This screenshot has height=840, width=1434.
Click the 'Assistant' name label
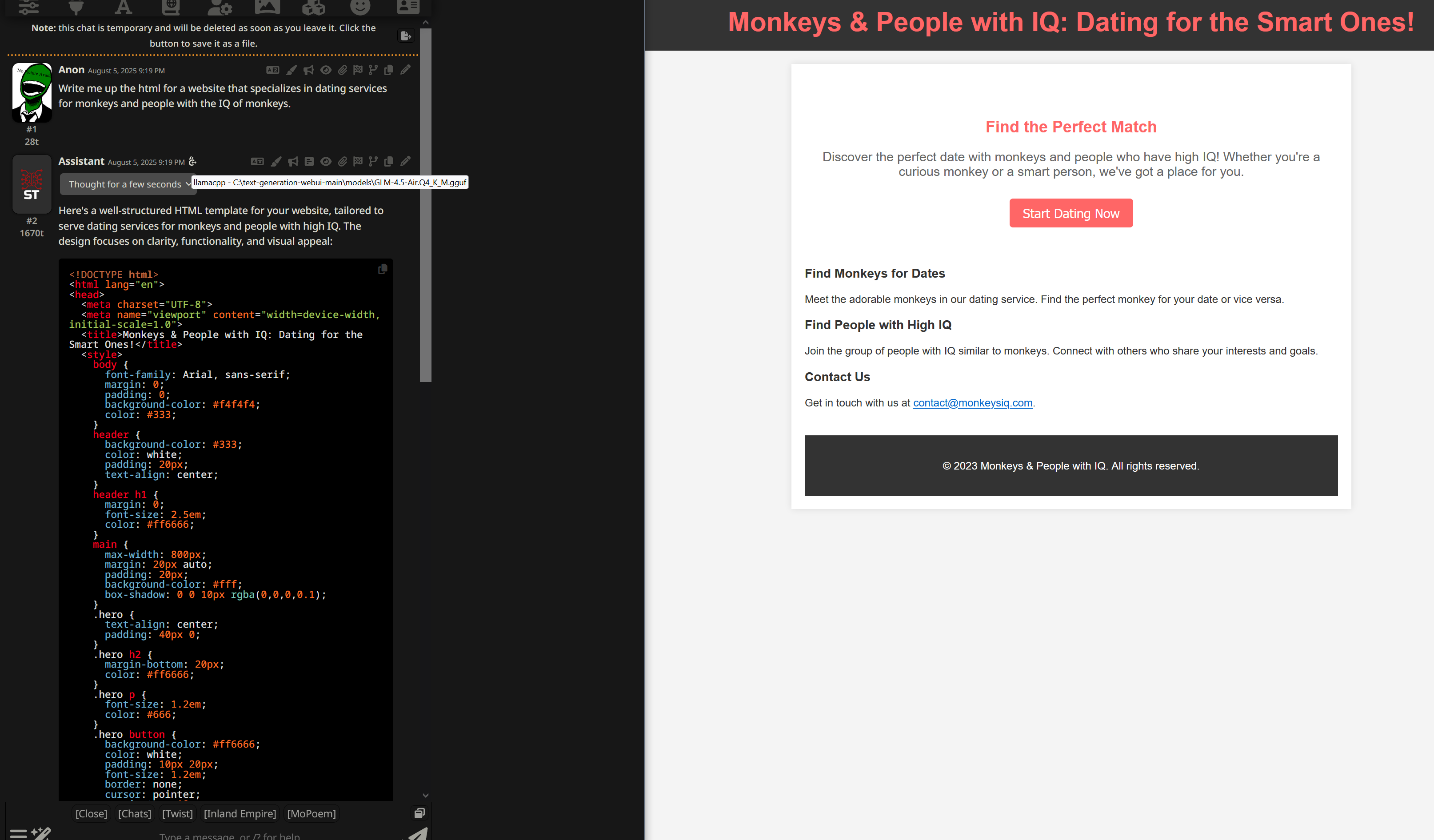pyautogui.click(x=81, y=161)
